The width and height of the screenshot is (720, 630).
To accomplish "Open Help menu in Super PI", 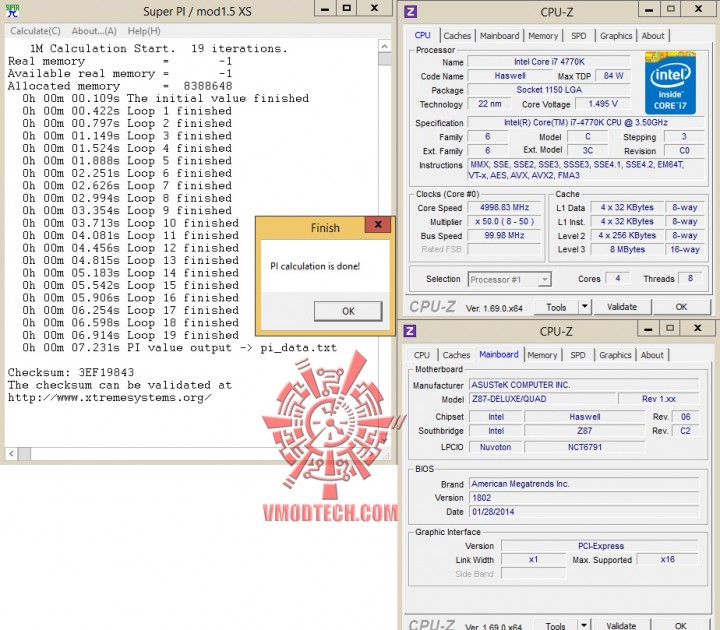I will point(144,31).
